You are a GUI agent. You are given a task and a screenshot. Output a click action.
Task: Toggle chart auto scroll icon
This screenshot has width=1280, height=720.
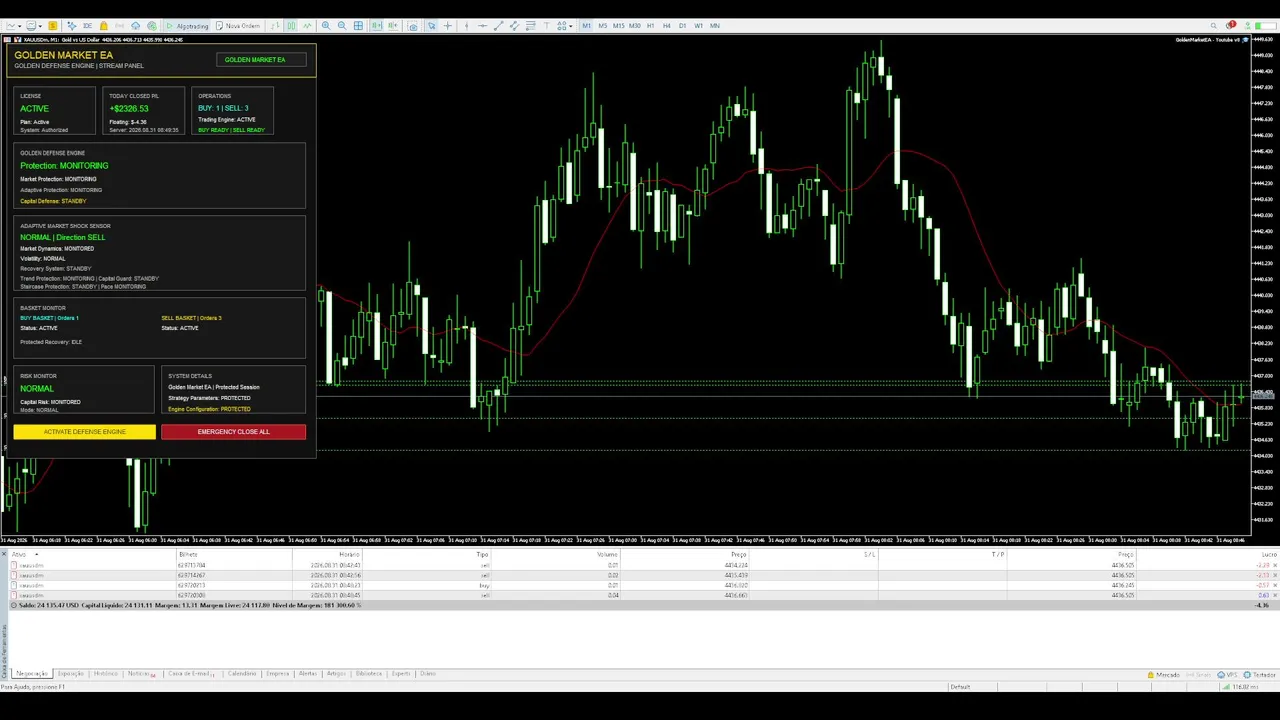tap(376, 25)
